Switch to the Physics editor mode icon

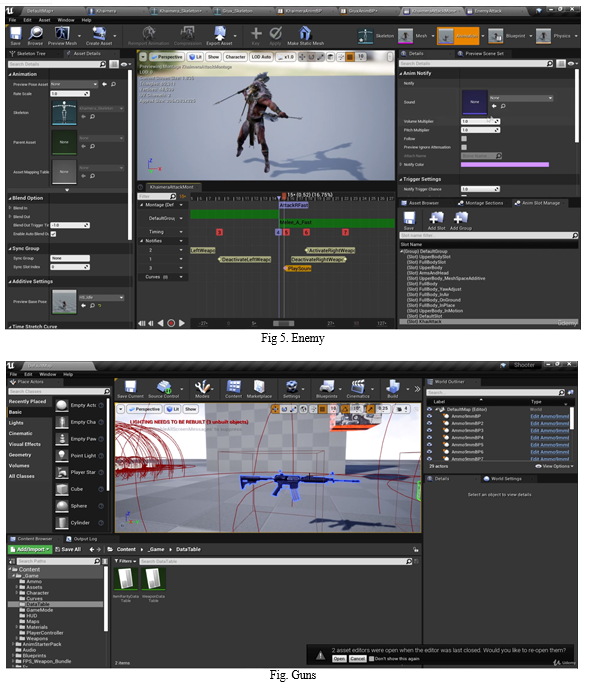pos(543,36)
